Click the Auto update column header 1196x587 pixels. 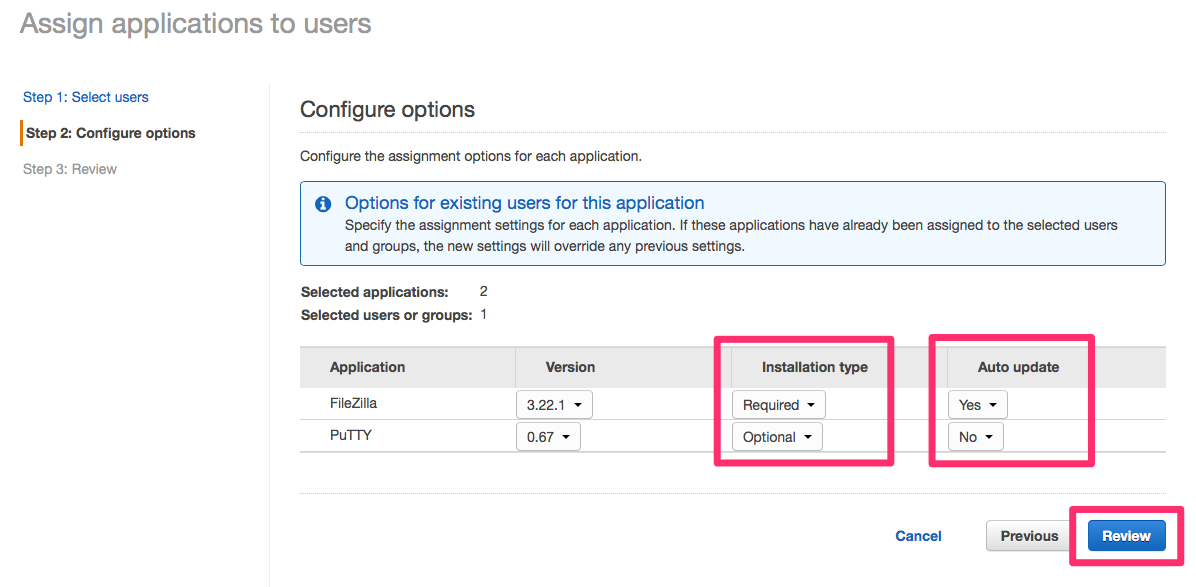1017,367
